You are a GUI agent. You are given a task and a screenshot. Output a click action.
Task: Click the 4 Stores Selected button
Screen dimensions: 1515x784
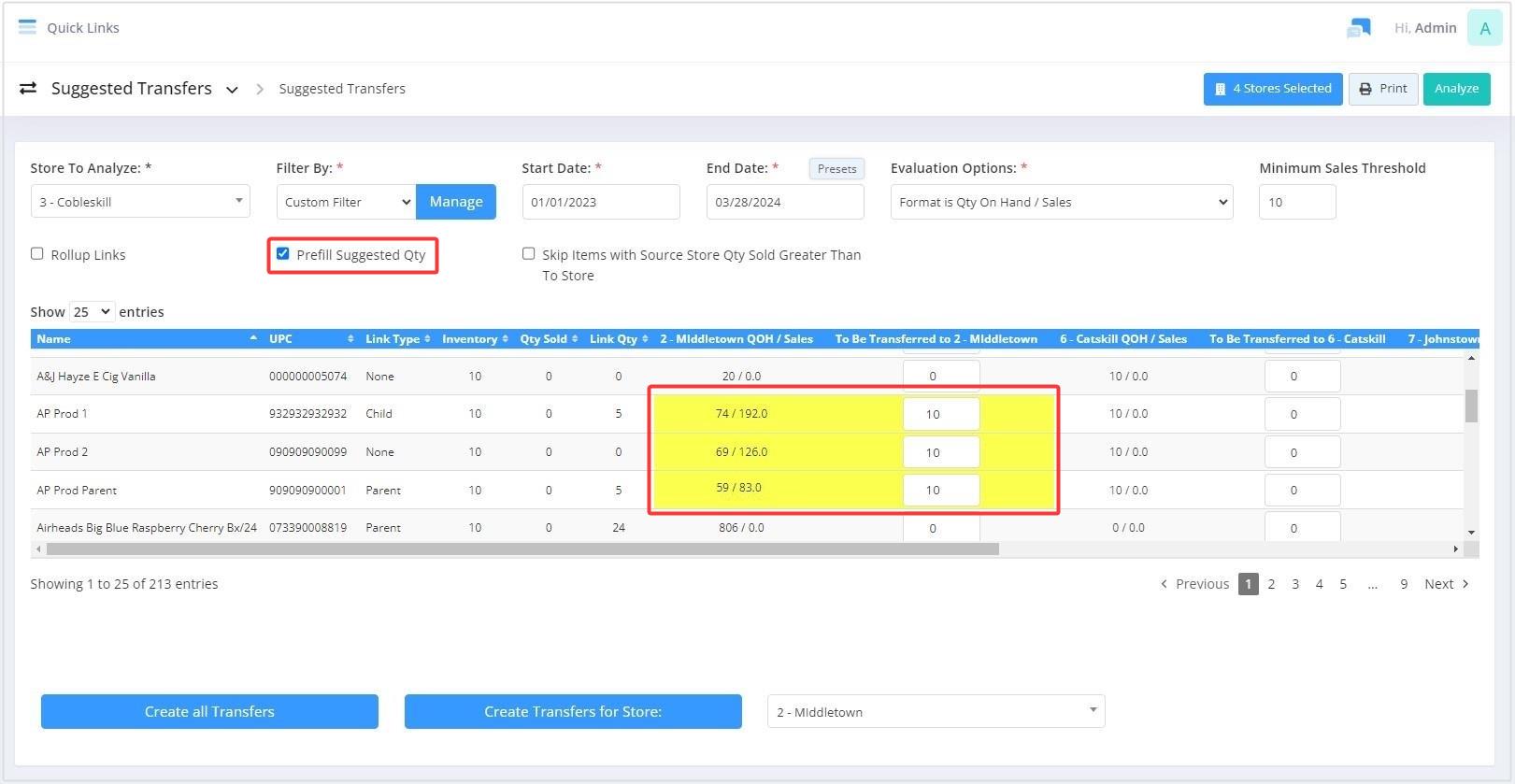tap(1273, 89)
